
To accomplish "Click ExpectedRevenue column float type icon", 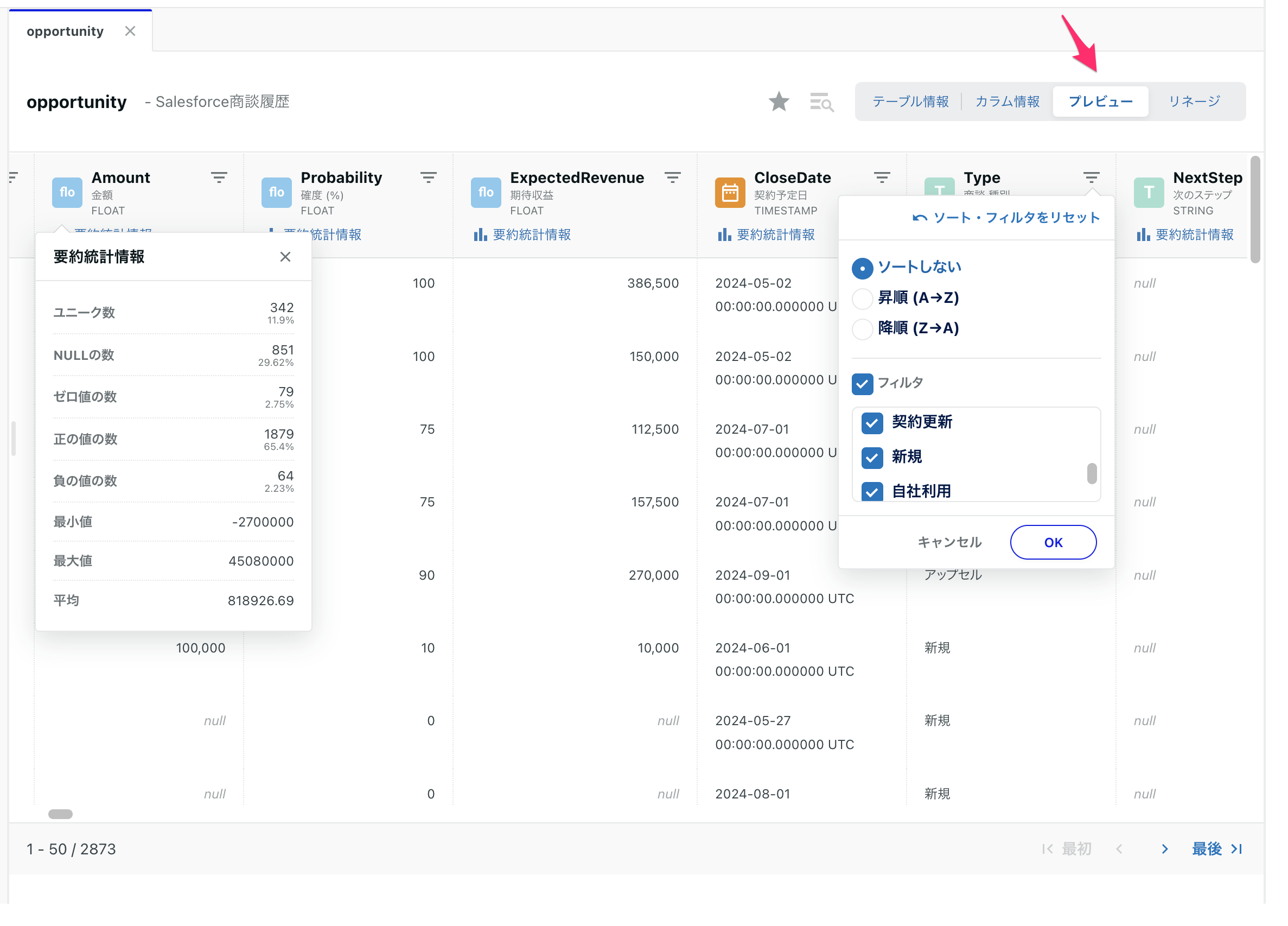I will coord(486,193).
